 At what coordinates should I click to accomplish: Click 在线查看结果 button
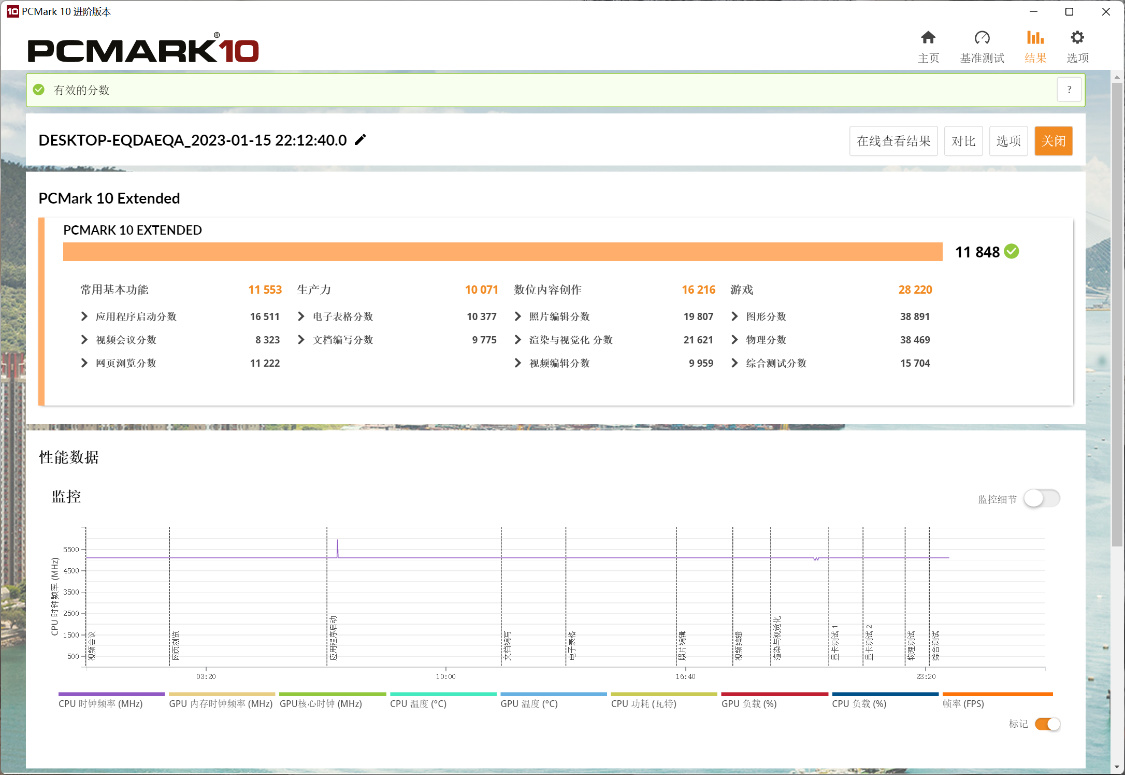click(893, 141)
